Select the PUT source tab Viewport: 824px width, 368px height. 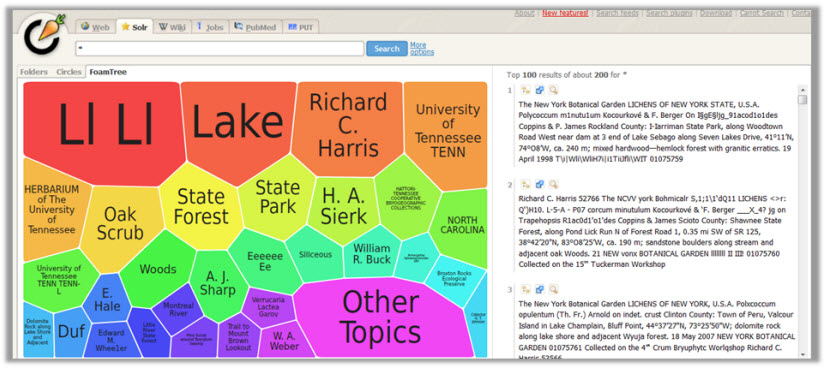(x=301, y=27)
